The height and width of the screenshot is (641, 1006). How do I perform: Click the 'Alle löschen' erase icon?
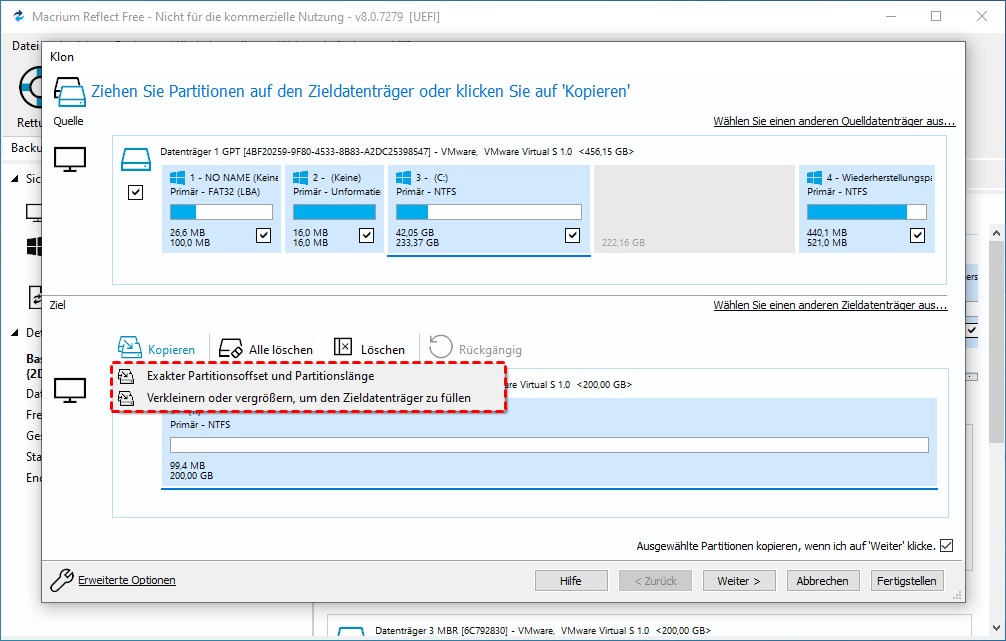click(230, 348)
